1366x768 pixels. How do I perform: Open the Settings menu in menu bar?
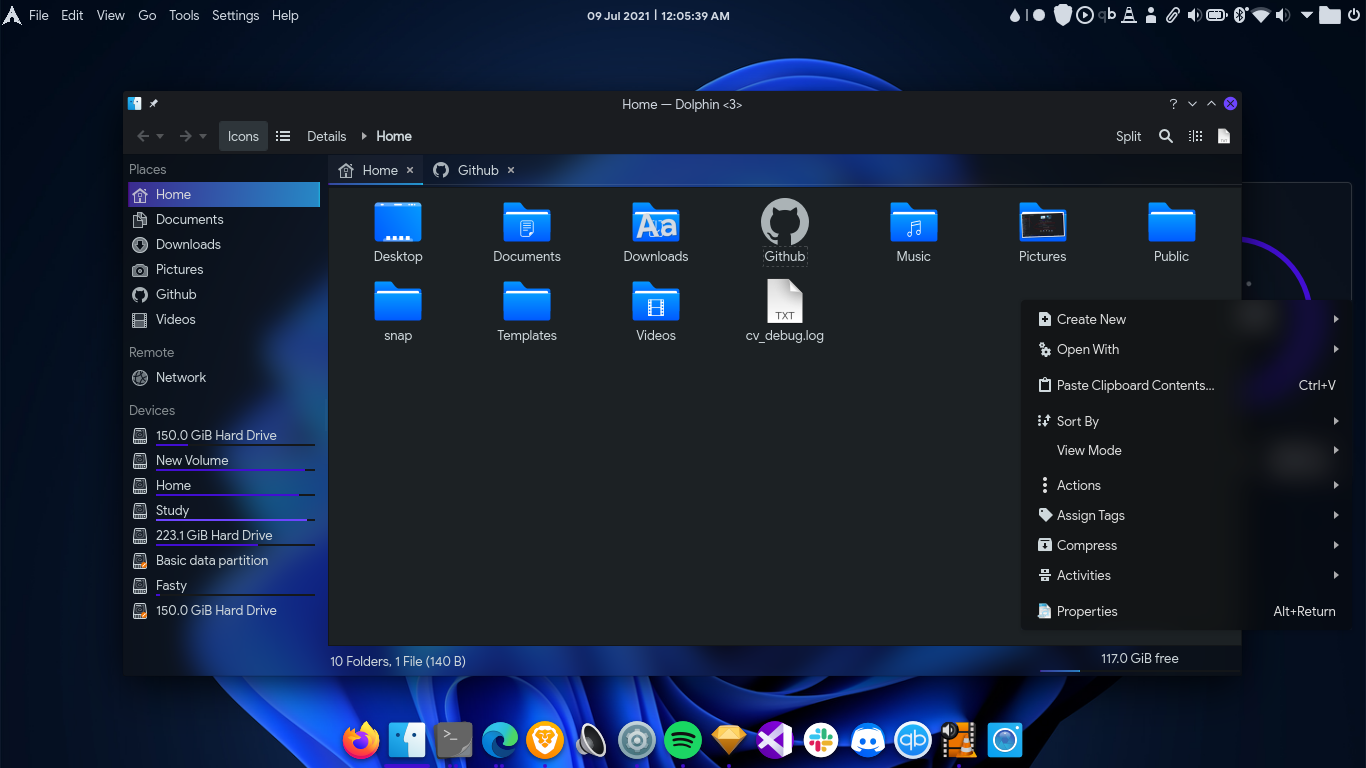coord(236,15)
